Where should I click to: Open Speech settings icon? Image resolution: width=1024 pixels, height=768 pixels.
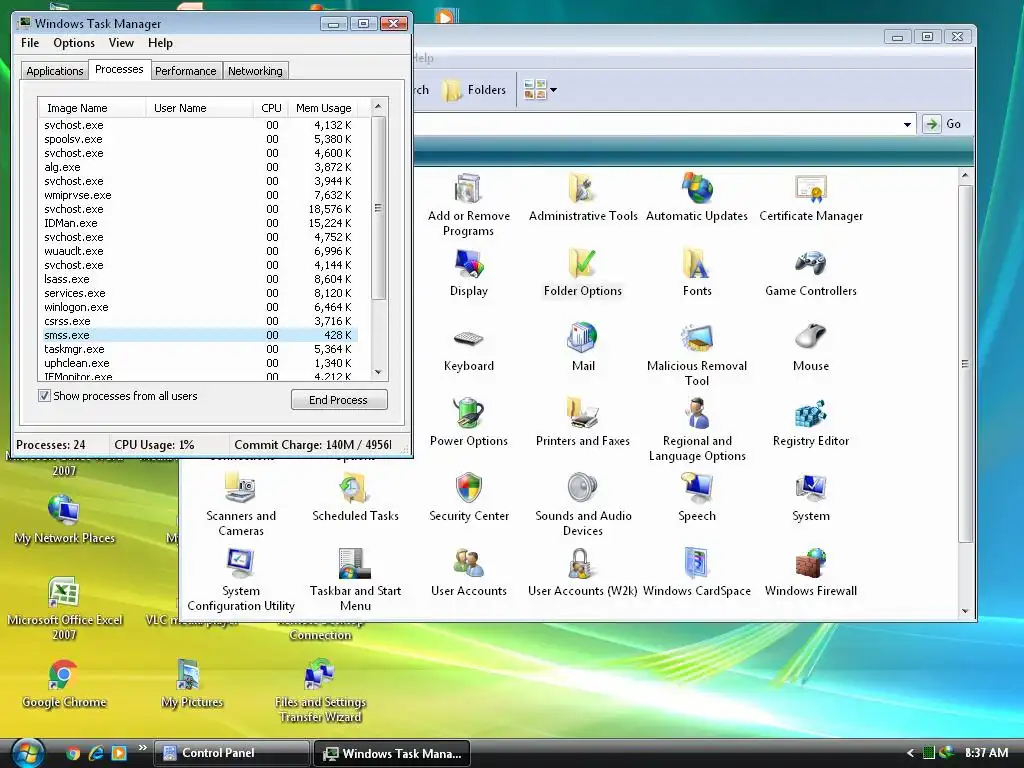[x=697, y=498]
